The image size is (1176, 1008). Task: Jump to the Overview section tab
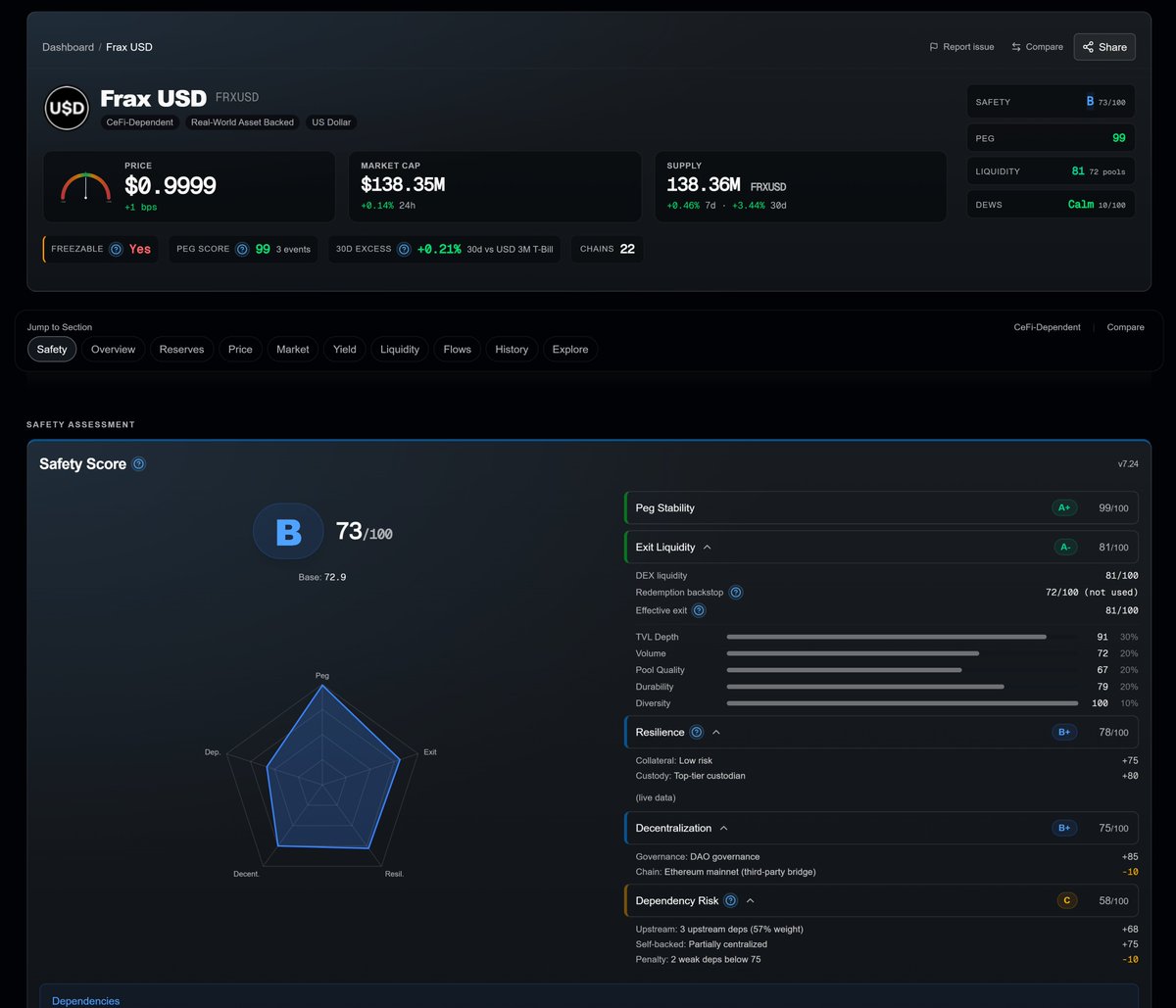[x=113, y=349]
